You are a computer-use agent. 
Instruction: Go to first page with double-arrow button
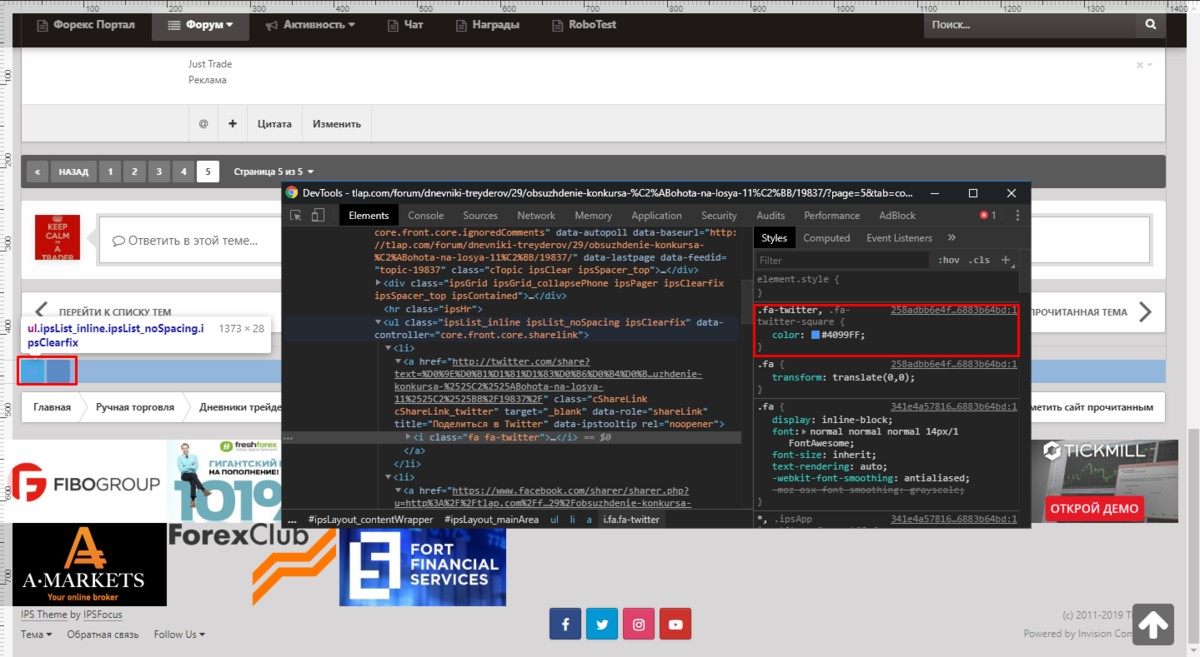pos(38,171)
